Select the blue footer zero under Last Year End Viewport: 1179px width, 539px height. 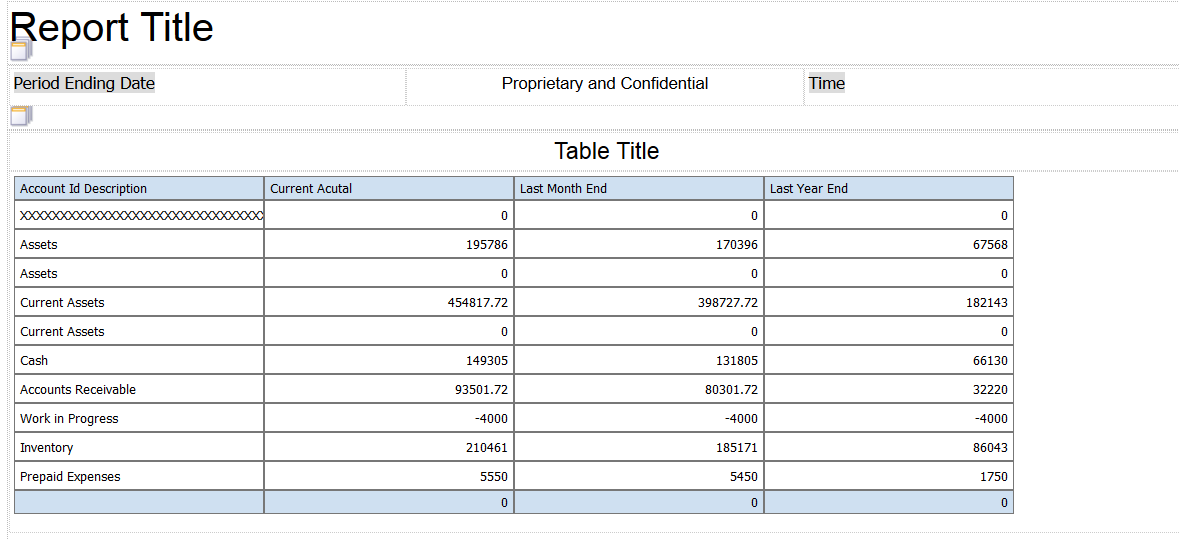(1005, 503)
